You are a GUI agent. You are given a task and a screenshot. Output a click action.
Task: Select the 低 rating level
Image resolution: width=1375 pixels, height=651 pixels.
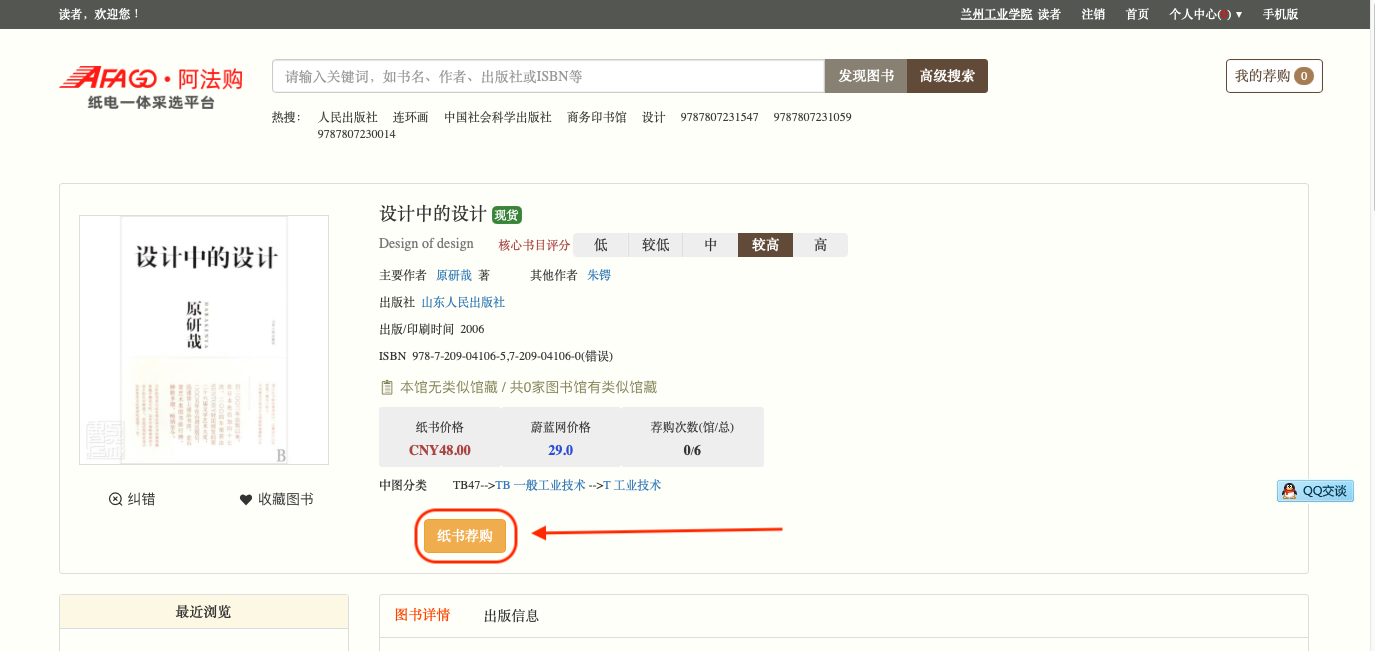pos(601,245)
